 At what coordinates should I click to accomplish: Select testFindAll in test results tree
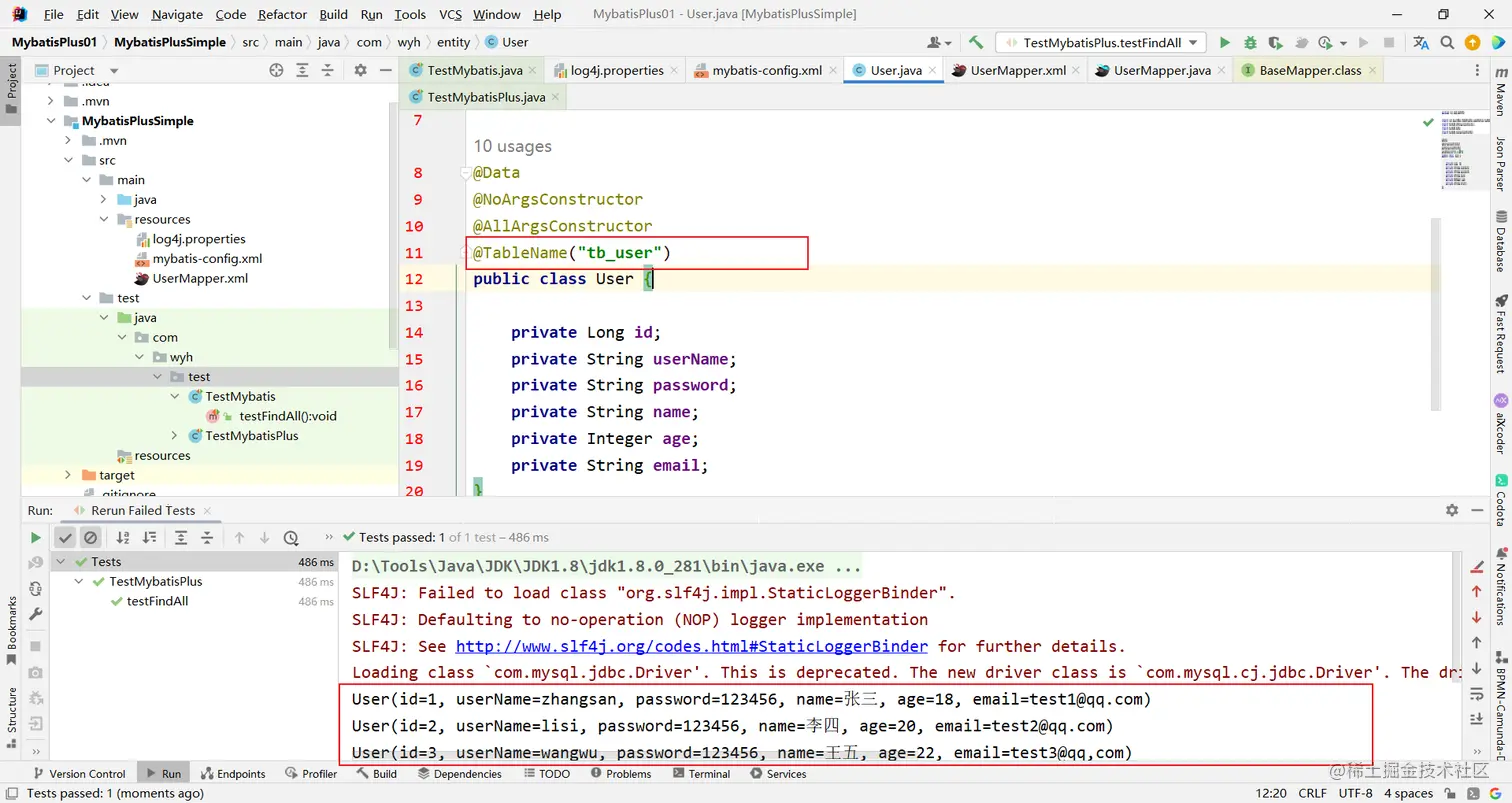[x=157, y=601]
